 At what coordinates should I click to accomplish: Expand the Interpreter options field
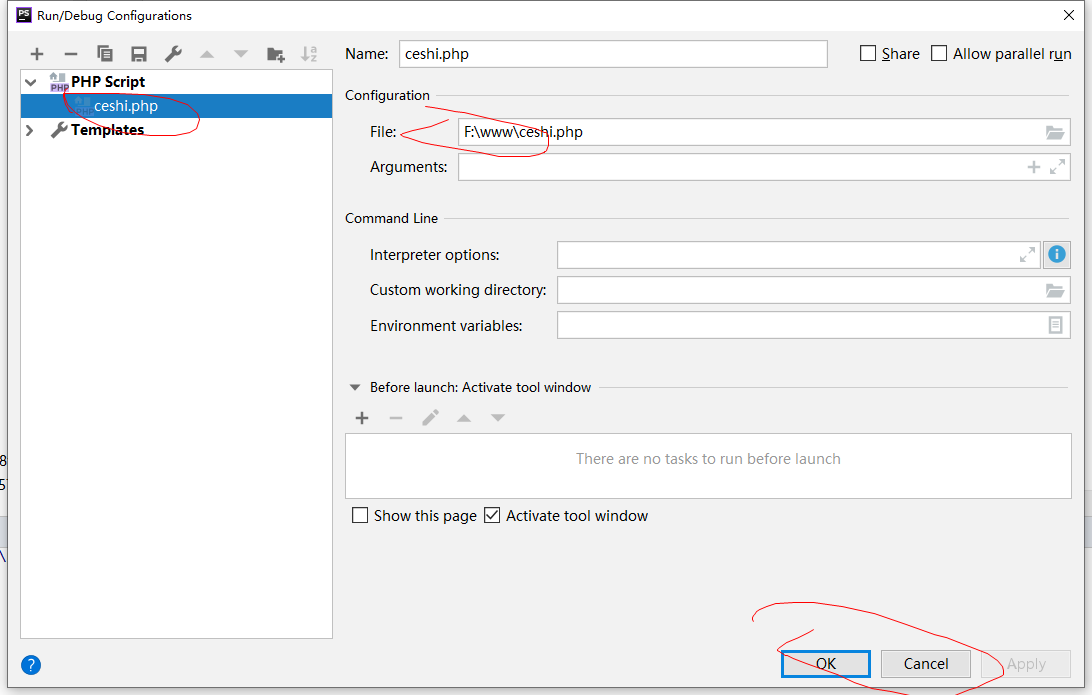pos(1027,255)
